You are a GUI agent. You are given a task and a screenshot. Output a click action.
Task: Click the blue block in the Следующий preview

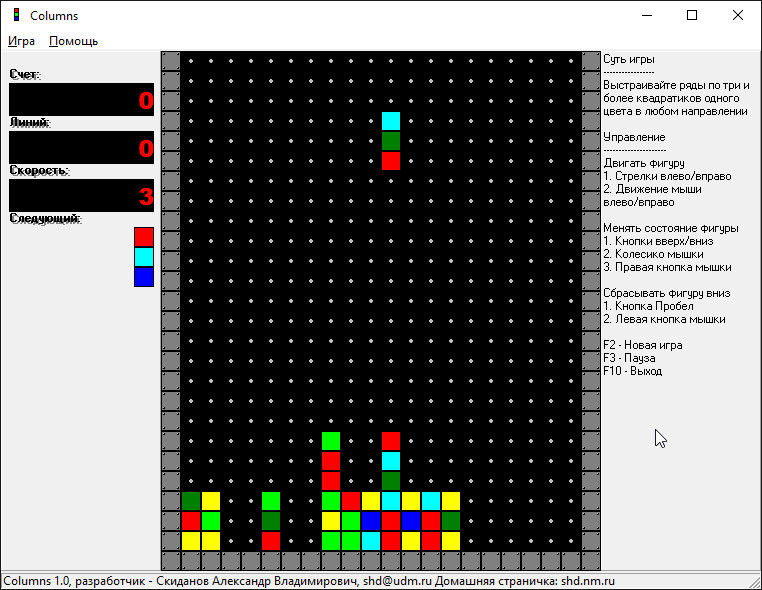[x=144, y=277]
